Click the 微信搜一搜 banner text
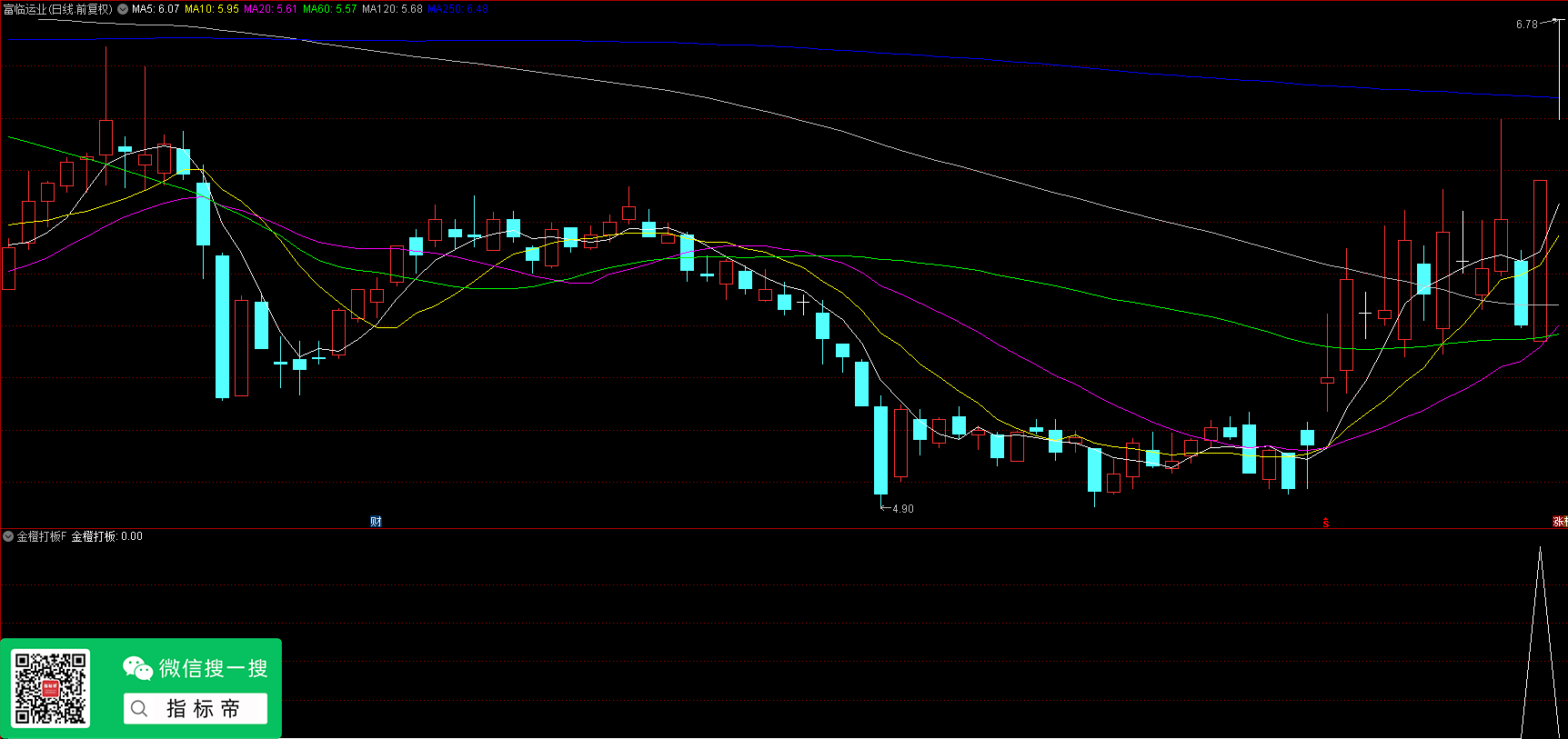The width and height of the screenshot is (1568, 739). 213,669
